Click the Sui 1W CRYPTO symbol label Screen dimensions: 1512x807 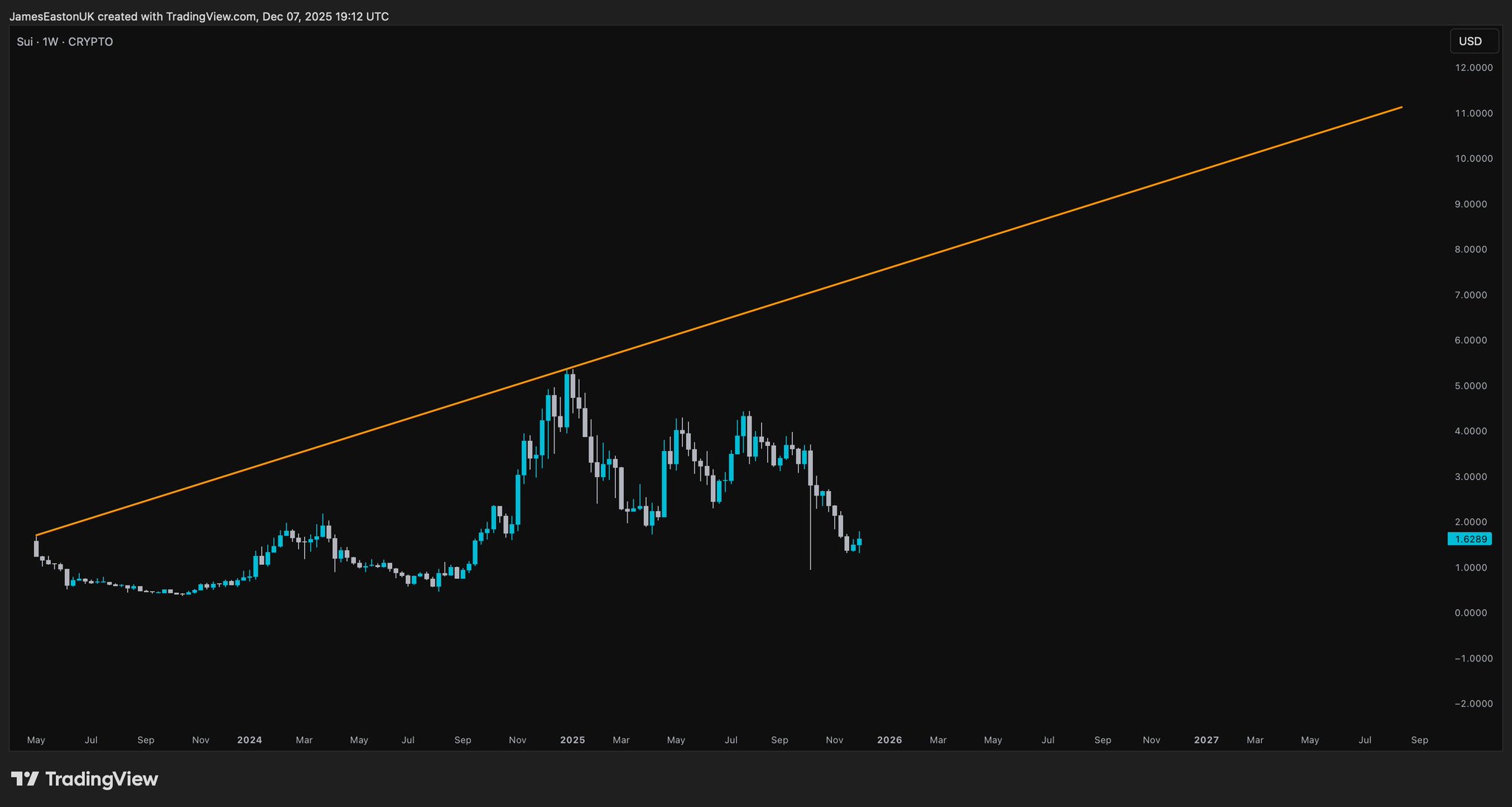point(65,42)
